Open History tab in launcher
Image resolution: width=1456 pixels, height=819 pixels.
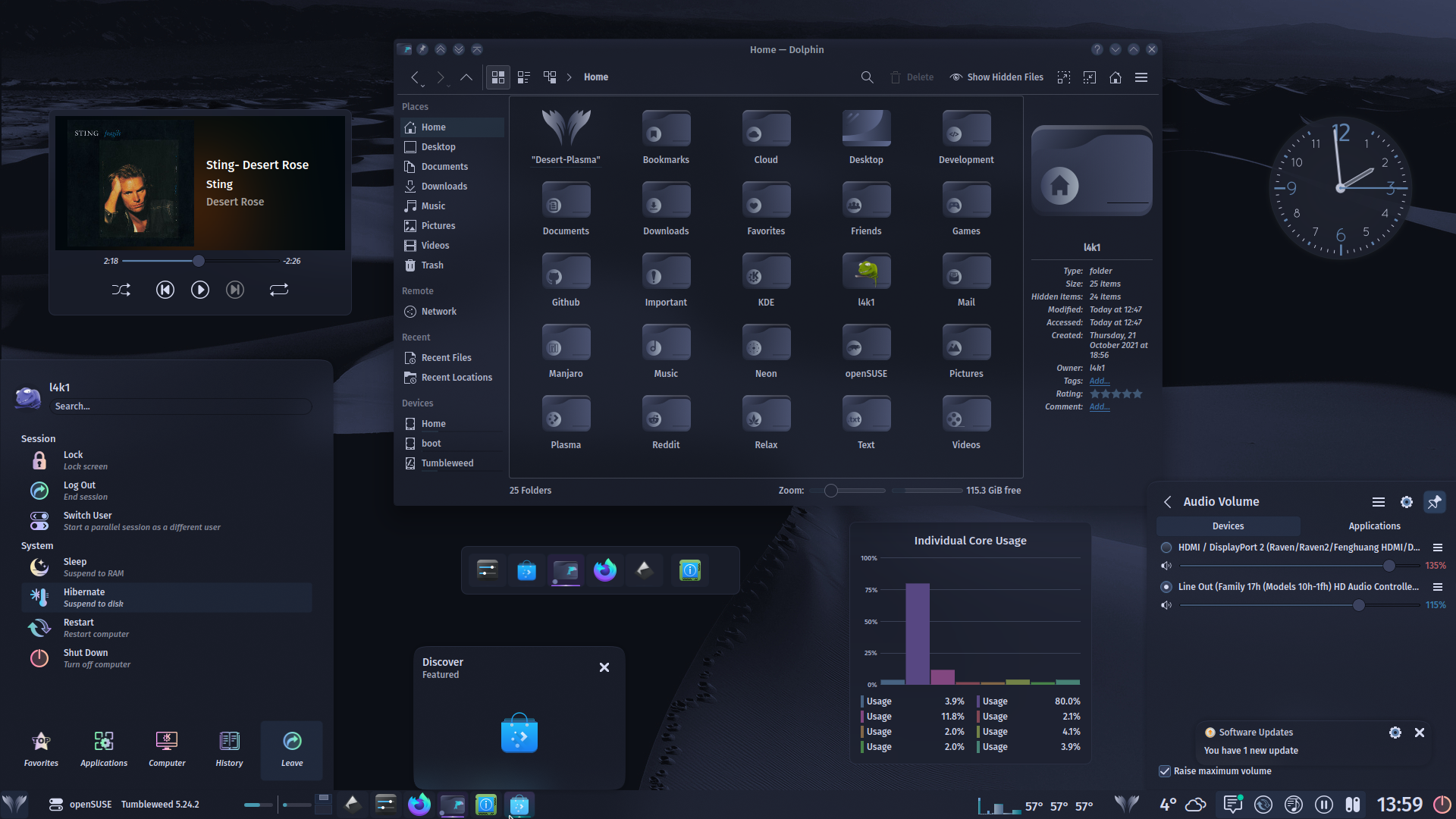(229, 749)
